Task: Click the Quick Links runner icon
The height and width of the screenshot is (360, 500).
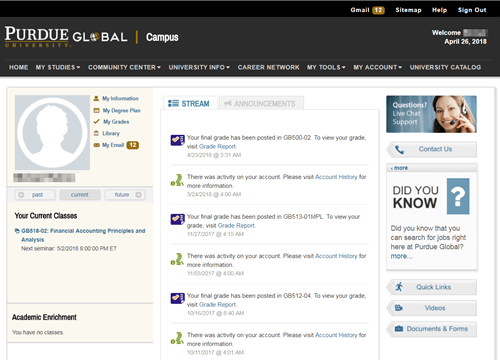Action: pos(399,287)
